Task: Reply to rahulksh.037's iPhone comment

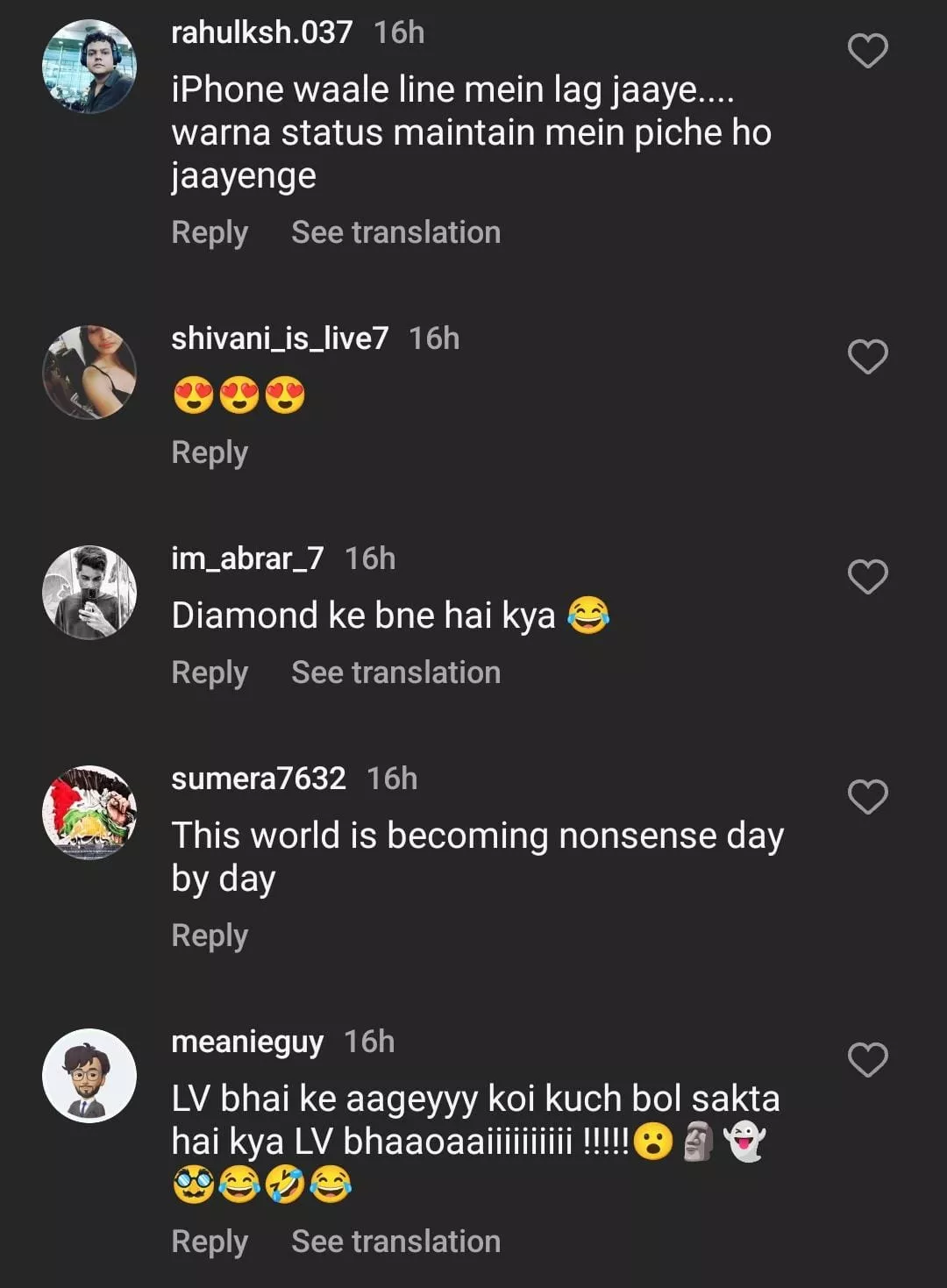Action: [210, 232]
